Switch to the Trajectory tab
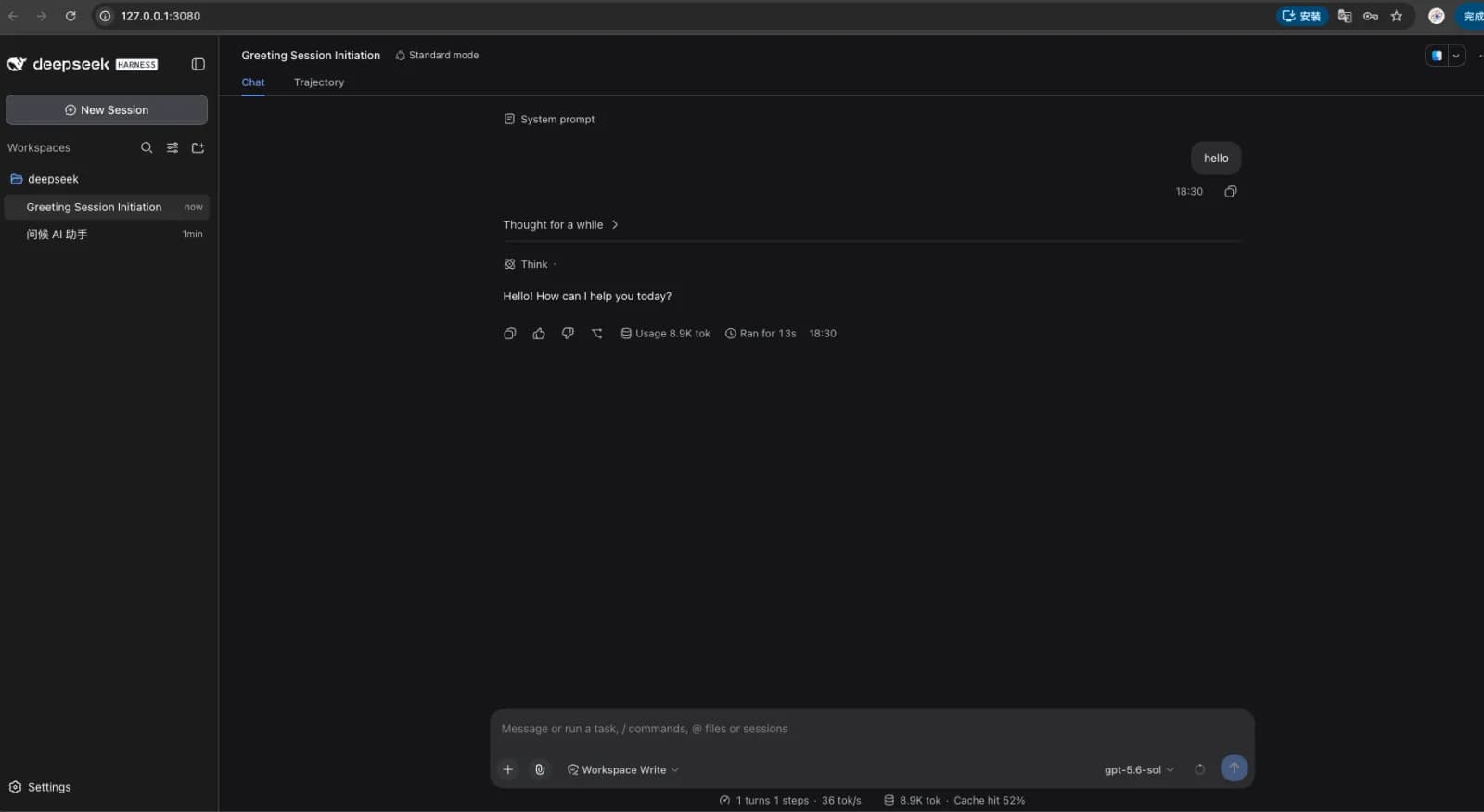 (319, 82)
